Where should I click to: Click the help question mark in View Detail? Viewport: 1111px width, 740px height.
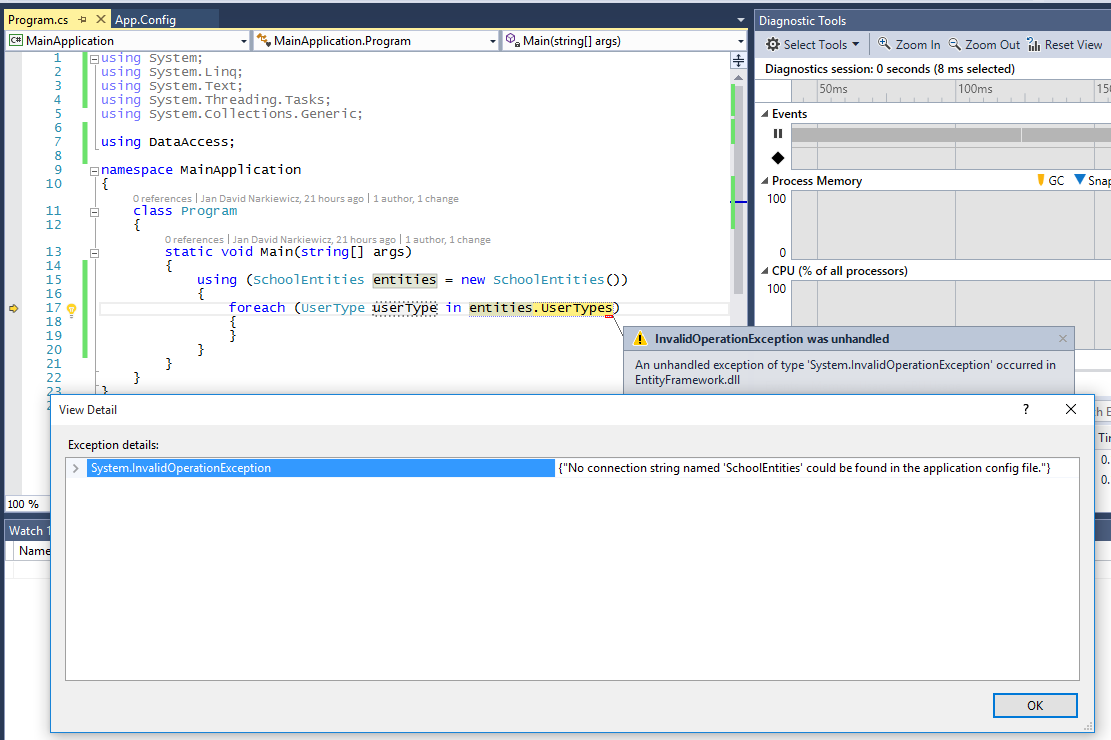1025,409
